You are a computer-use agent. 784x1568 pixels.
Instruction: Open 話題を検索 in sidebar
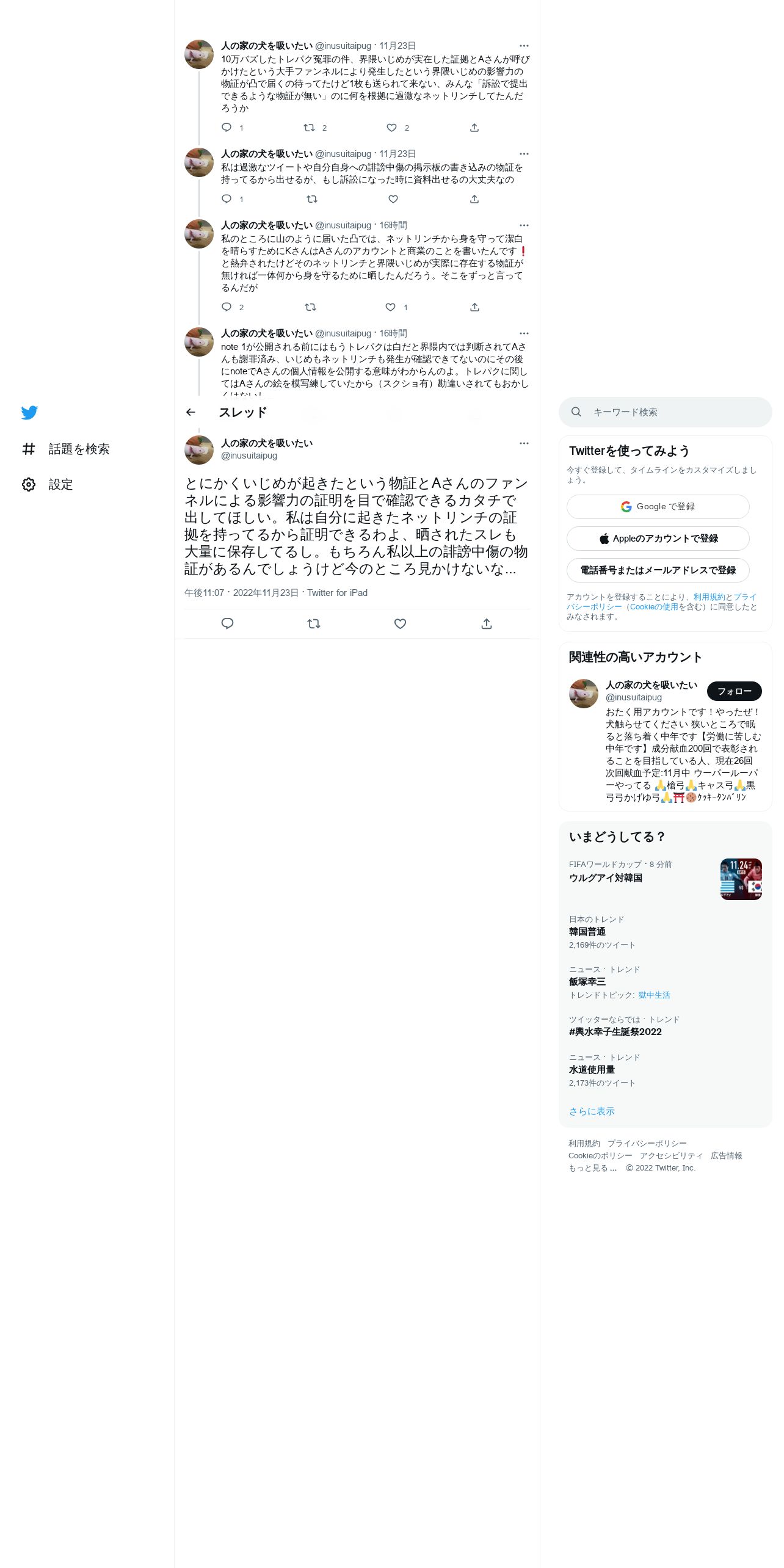pyautogui.click(x=66, y=449)
